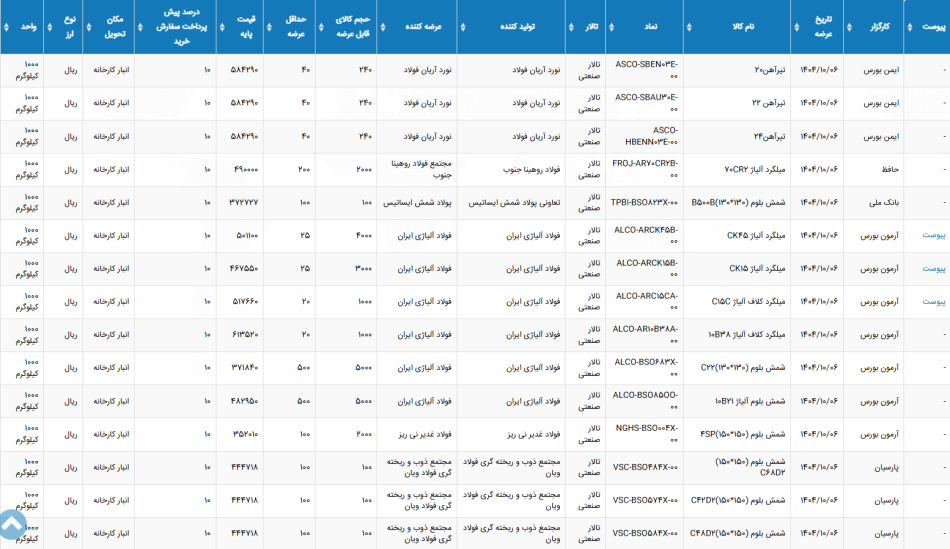Screen dimensions: 950x549
Task: Click the نوع ارز column header
Action: (x=70, y=27)
